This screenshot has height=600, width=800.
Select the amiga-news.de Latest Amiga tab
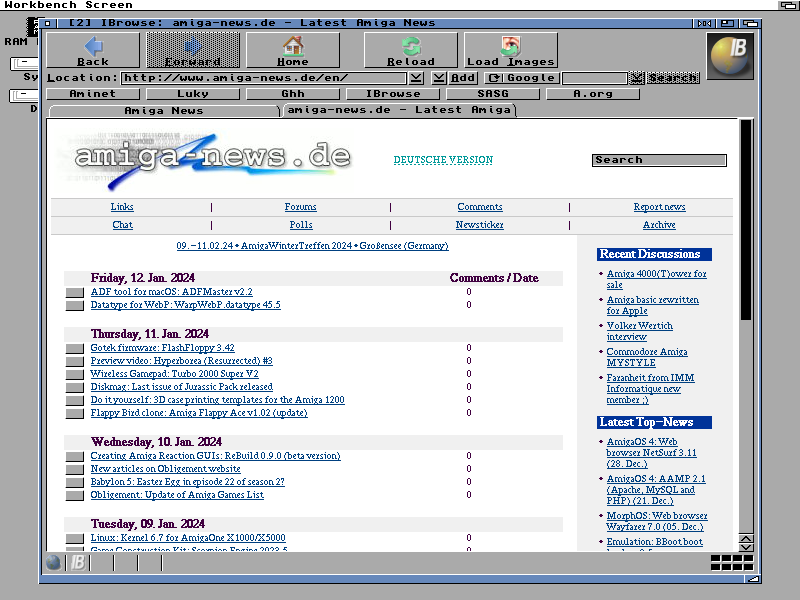click(399, 110)
